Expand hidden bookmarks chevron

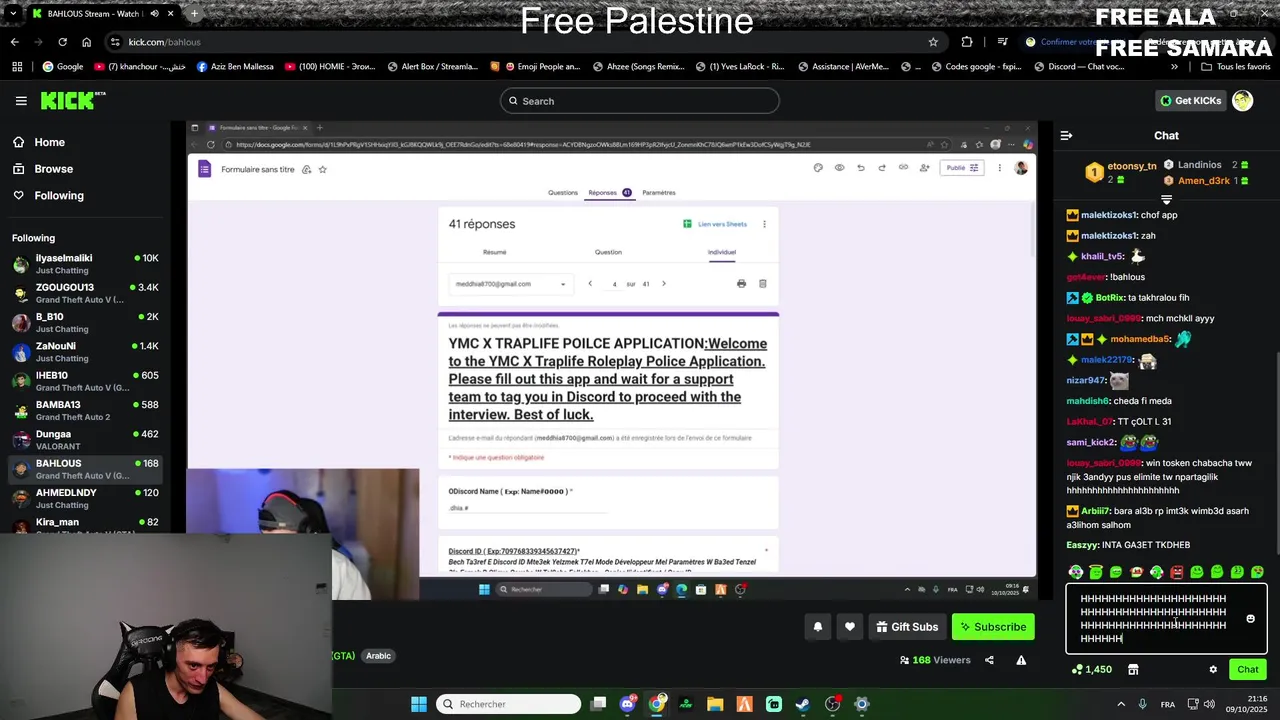1174,67
